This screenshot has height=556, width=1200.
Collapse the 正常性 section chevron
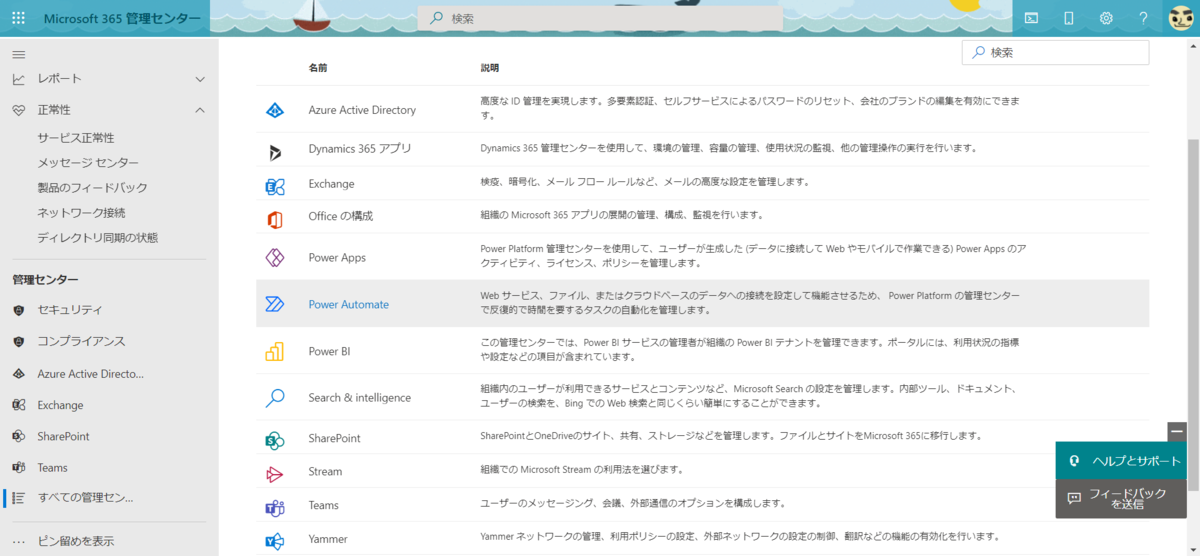click(200, 110)
